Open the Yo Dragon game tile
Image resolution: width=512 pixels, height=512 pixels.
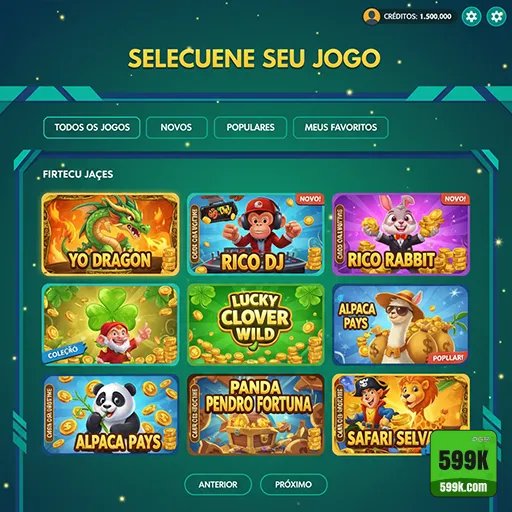[x=110, y=234]
